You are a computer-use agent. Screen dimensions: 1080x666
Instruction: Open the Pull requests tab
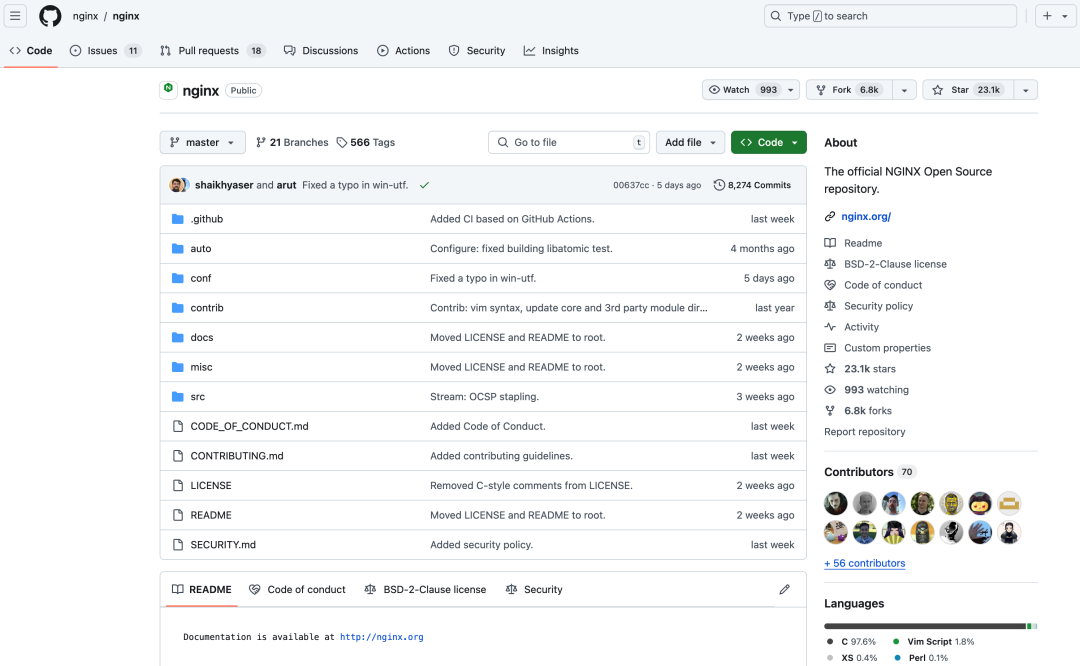[x=212, y=51]
